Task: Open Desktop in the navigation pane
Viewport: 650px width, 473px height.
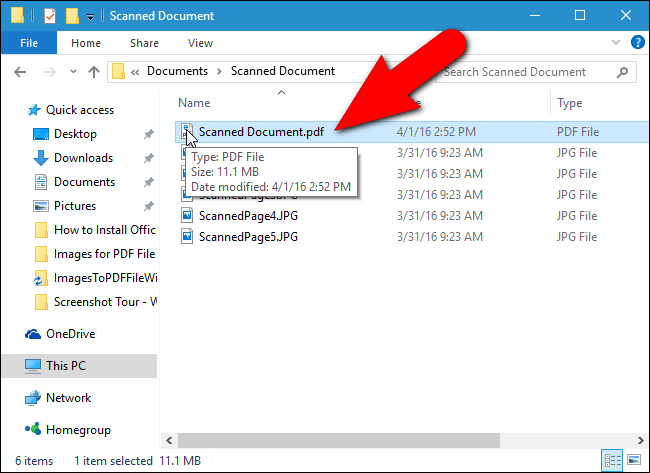Action: pyautogui.click(x=75, y=134)
